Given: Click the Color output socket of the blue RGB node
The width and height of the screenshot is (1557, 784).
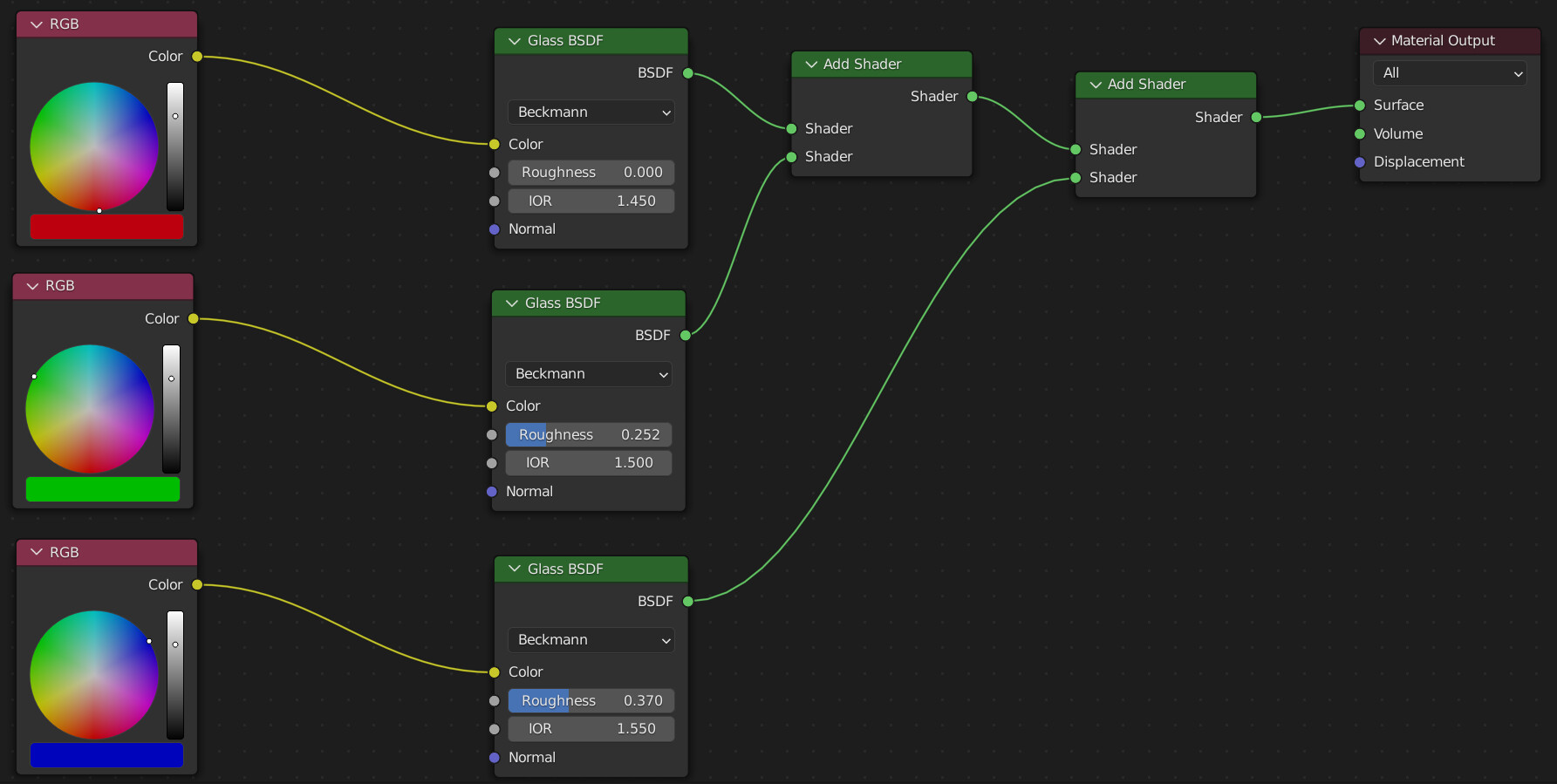Looking at the screenshot, I should [x=197, y=584].
